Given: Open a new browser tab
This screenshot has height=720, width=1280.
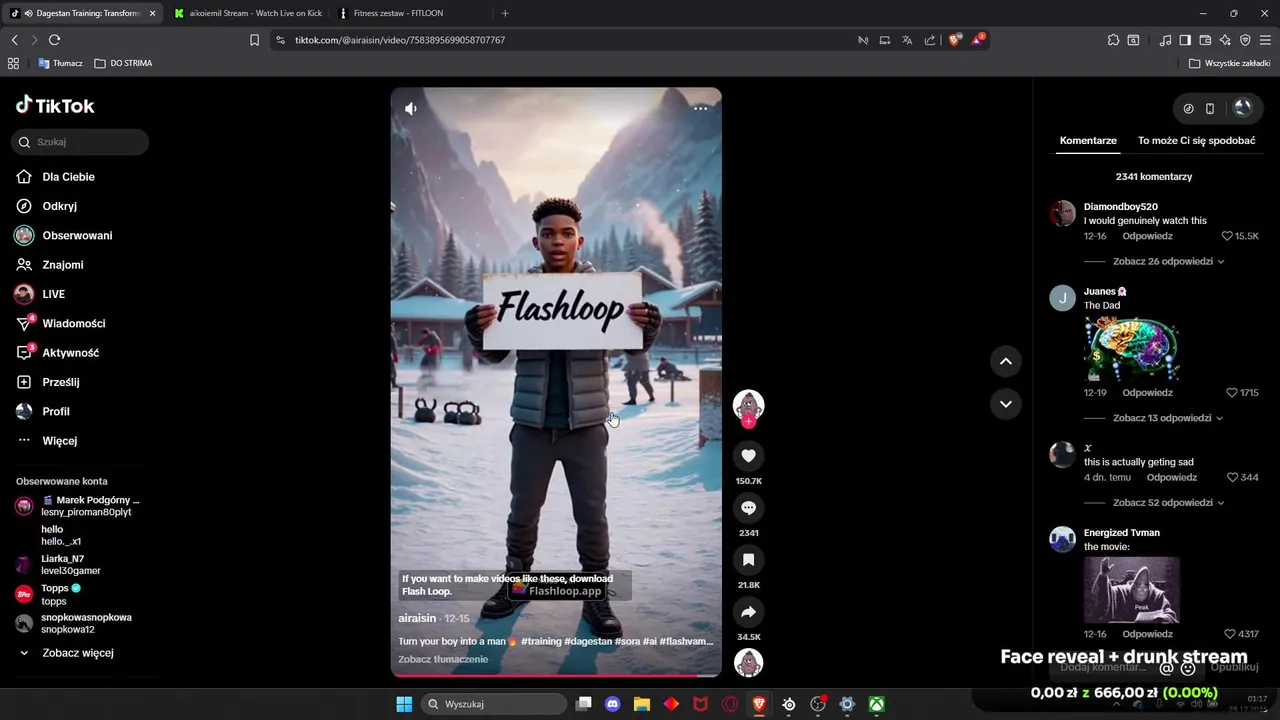Looking at the screenshot, I should (505, 13).
